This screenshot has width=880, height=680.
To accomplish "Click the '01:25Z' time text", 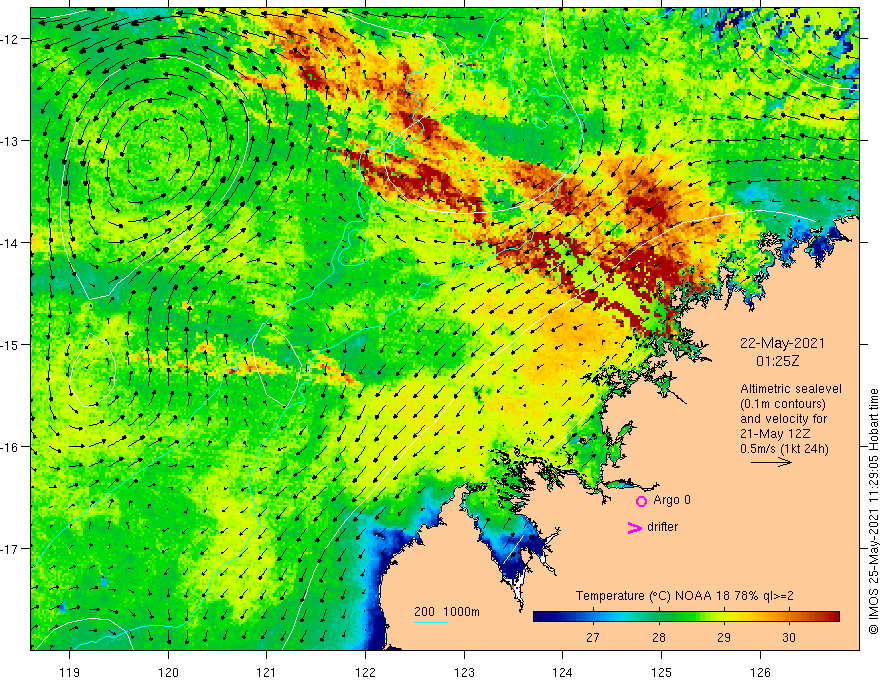I will 777,361.
